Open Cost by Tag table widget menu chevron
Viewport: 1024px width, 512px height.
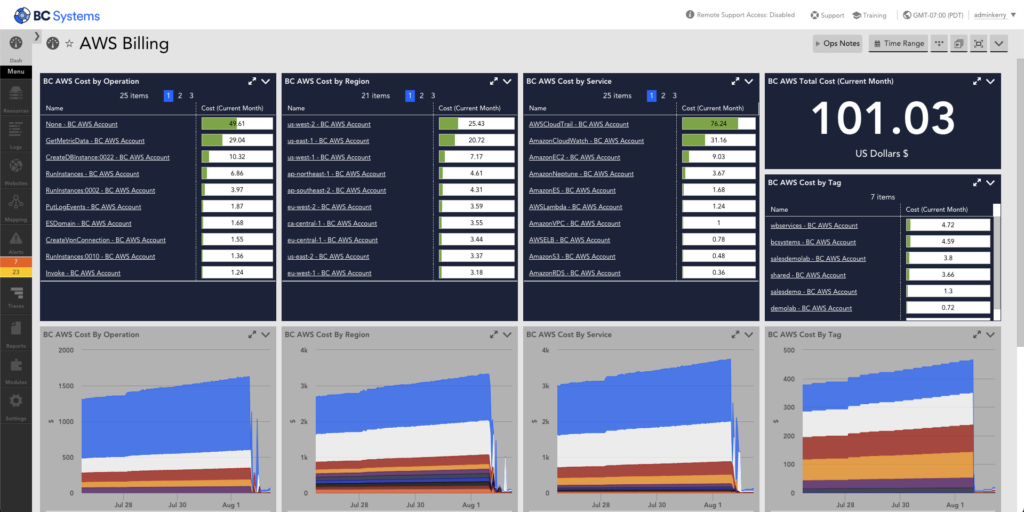pyautogui.click(x=991, y=183)
